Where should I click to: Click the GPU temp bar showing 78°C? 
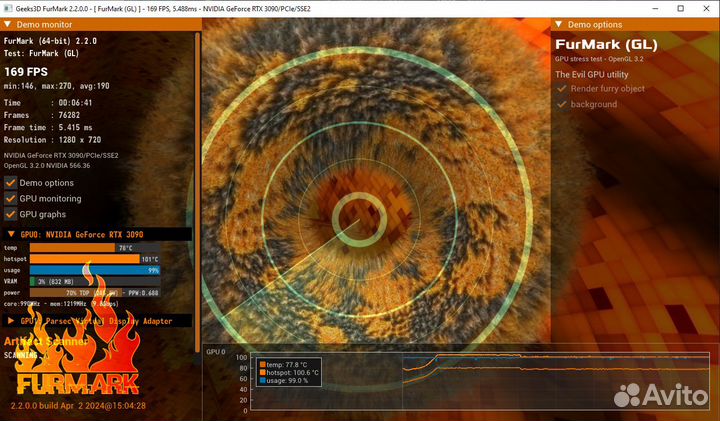[x=95, y=248]
